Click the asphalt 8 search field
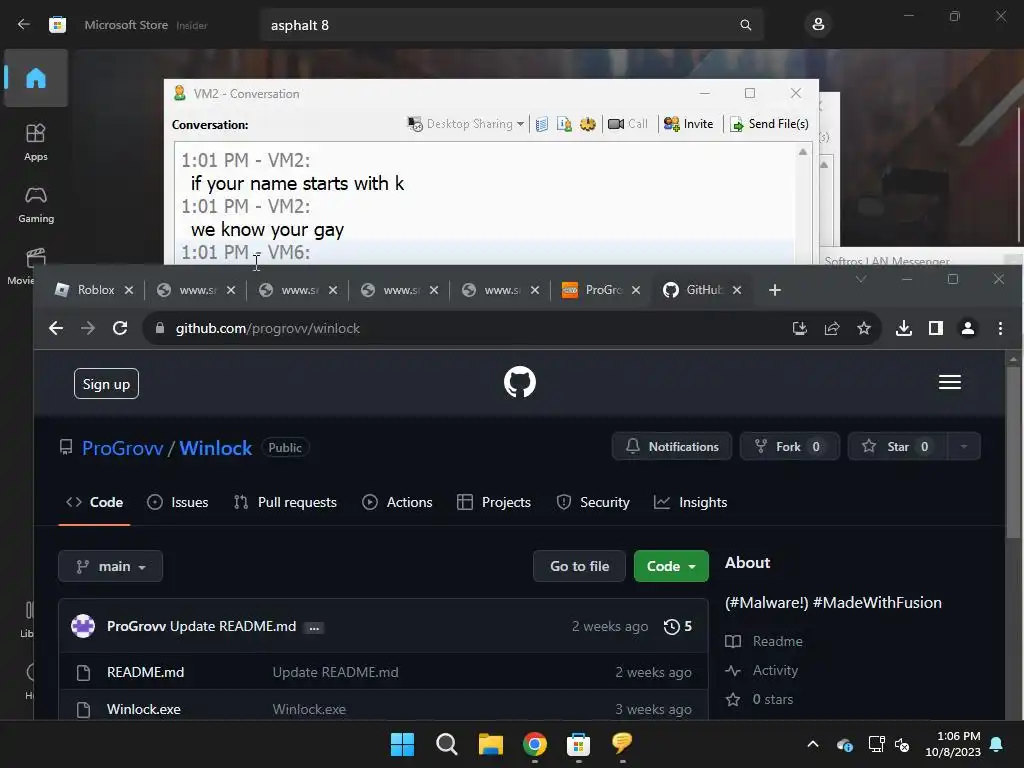The image size is (1024, 768). click(512, 25)
